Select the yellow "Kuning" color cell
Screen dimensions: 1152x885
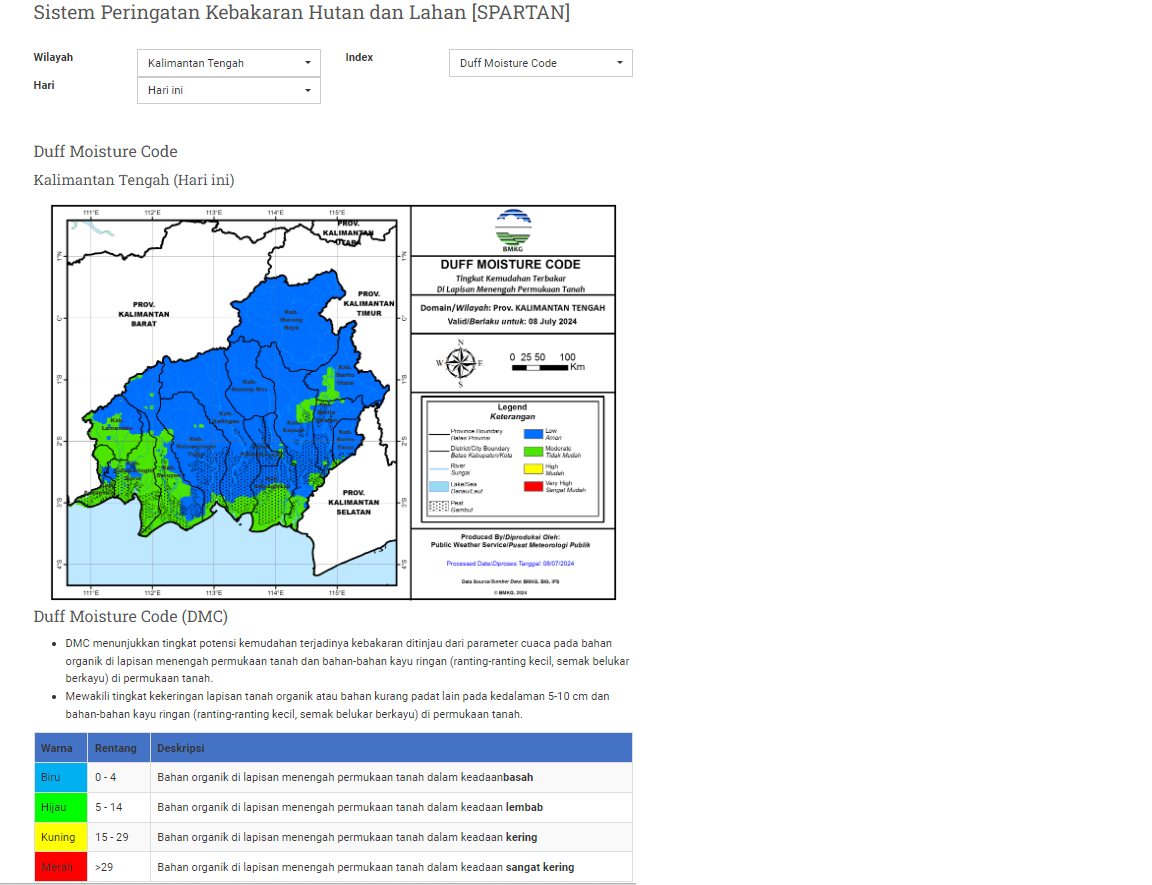[61, 837]
